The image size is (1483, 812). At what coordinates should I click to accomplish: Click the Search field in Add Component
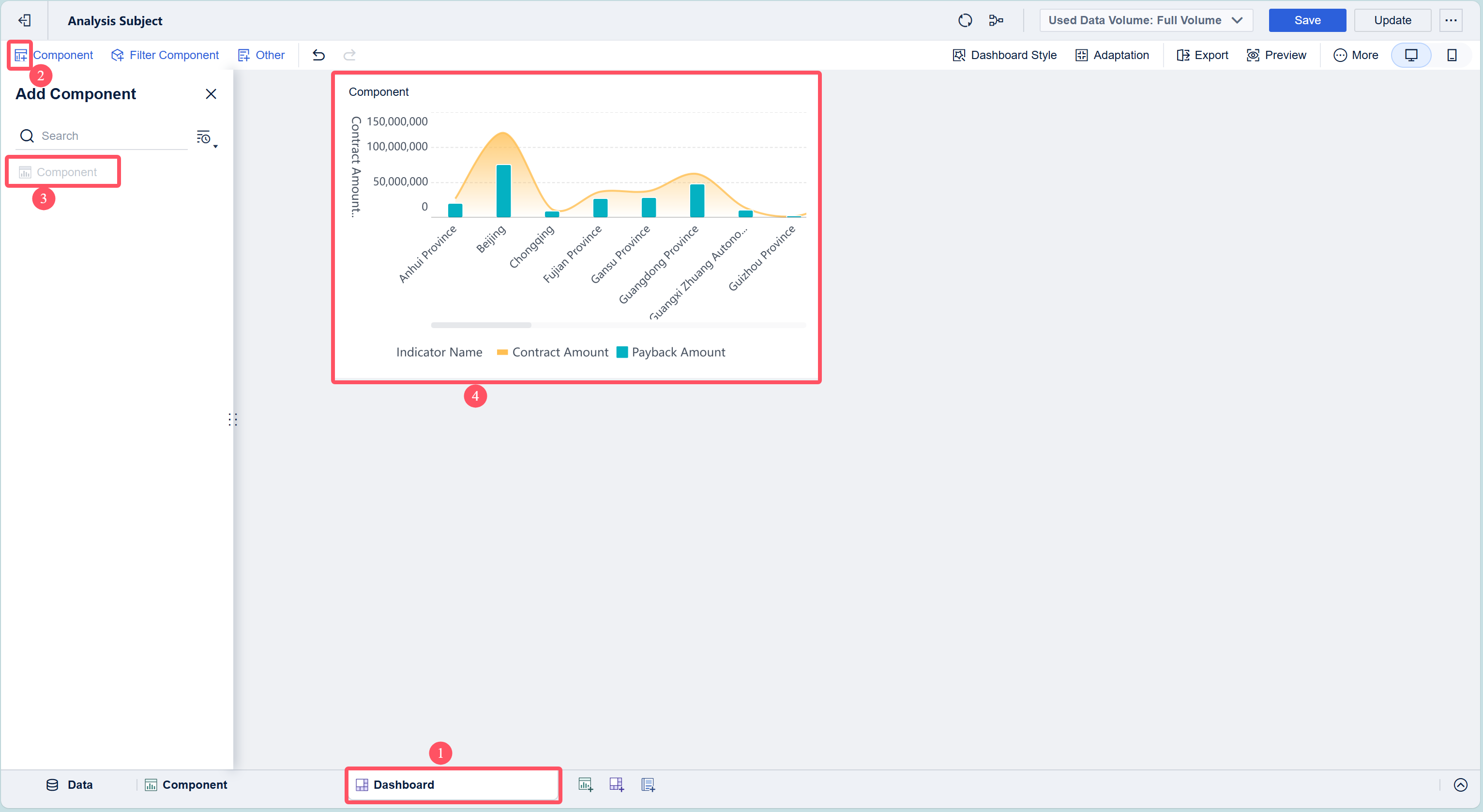click(x=102, y=136)
